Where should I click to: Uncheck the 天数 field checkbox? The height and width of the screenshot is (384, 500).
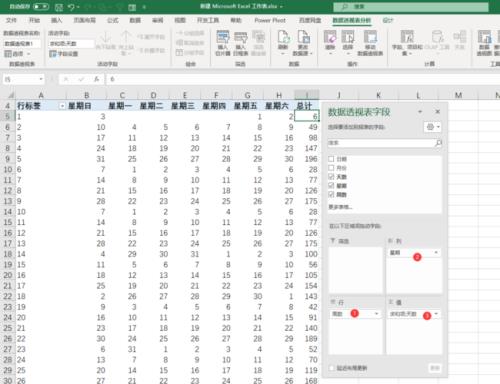pyautogui.click(x=331, y=176)
